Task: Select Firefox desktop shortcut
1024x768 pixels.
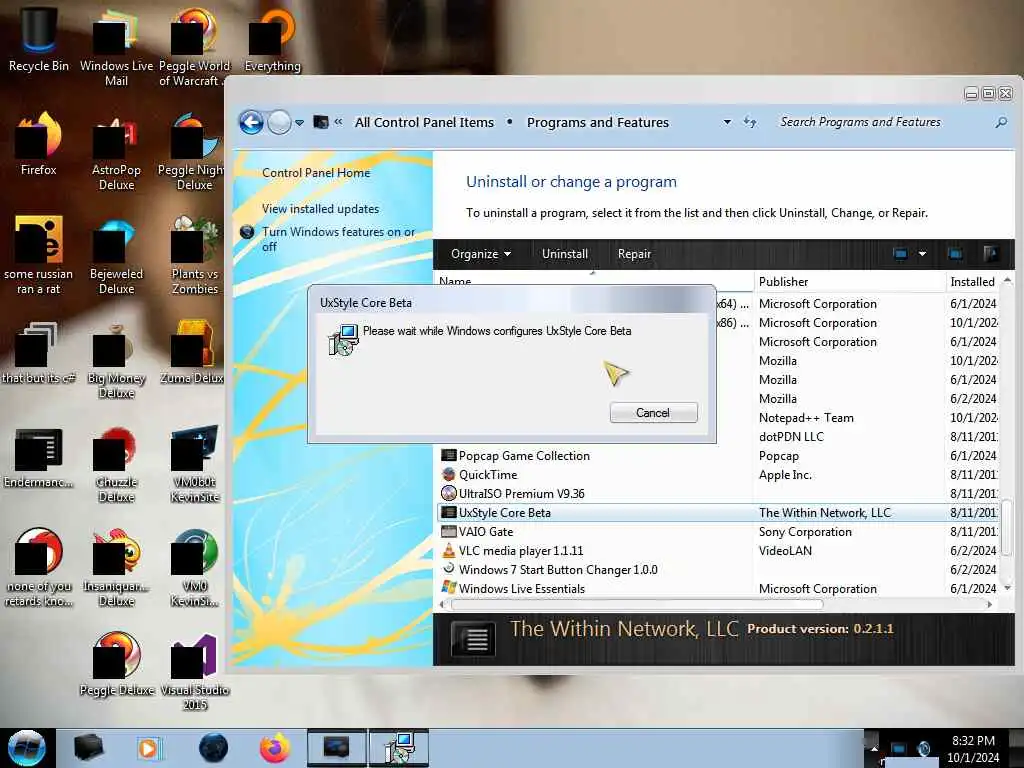Action: click(x=39, y=144)
